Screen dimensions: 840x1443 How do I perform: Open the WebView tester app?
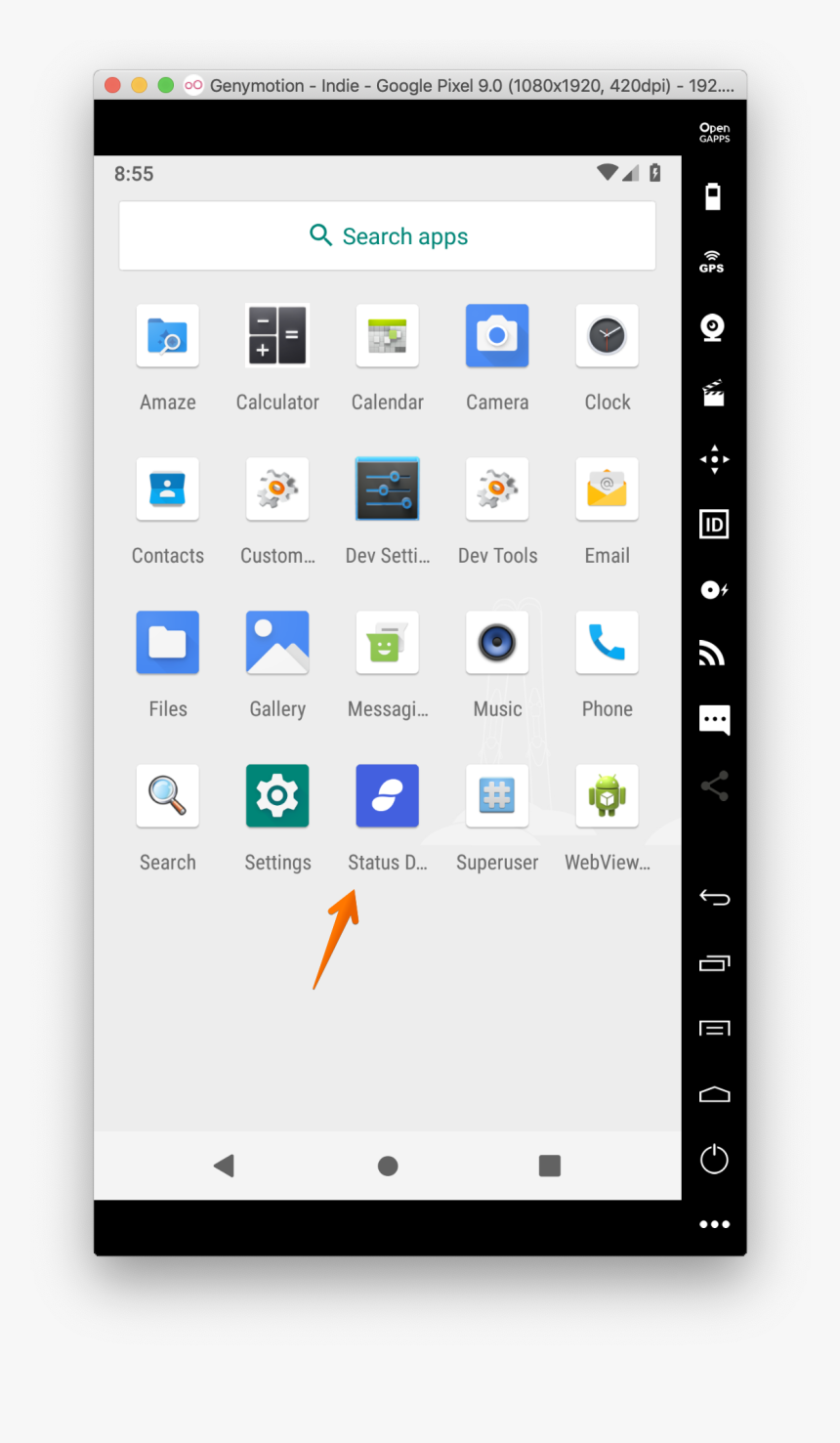pyautogui.click(x=608, y=796)
